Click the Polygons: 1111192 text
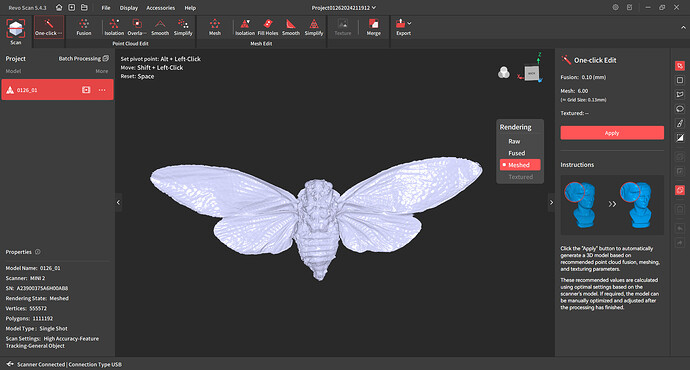This screenshot has width=690, height=370. (x=29, y=319)
